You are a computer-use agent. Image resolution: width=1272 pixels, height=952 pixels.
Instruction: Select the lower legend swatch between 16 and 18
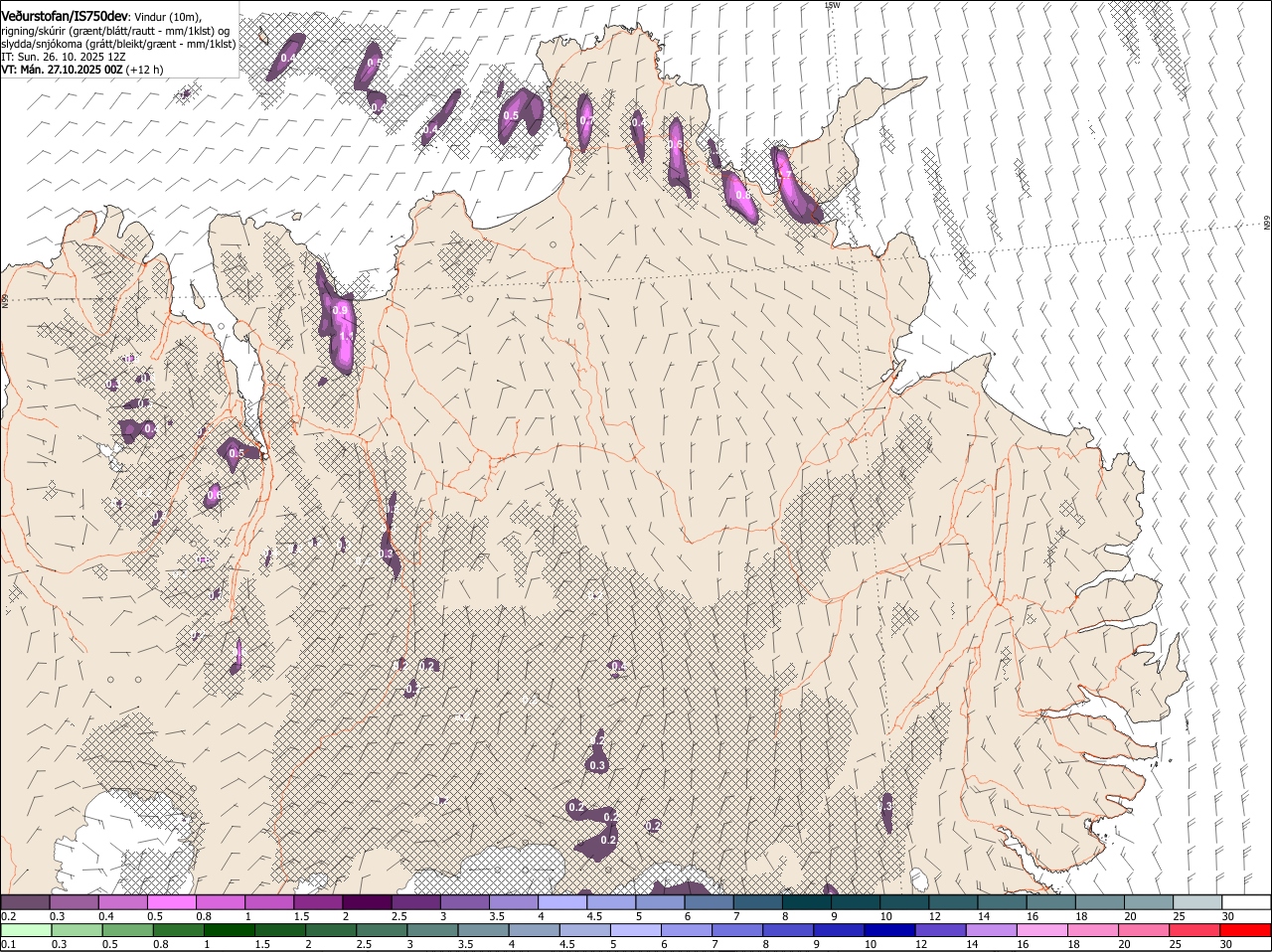(x=1043, y=930)
